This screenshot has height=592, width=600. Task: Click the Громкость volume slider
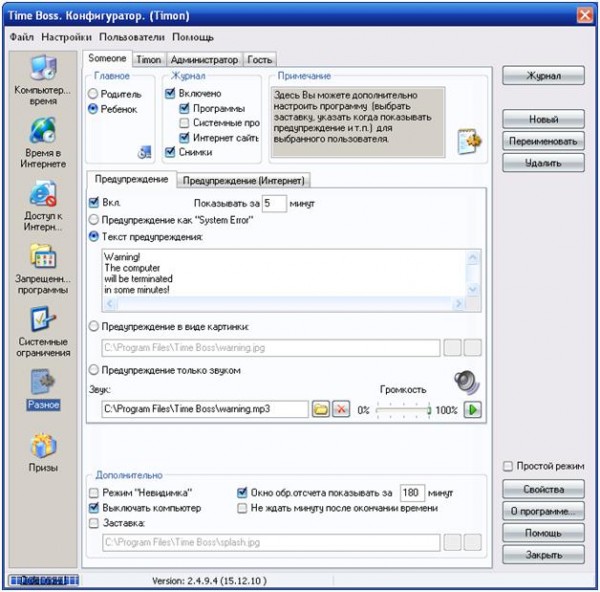coord(403,410)
